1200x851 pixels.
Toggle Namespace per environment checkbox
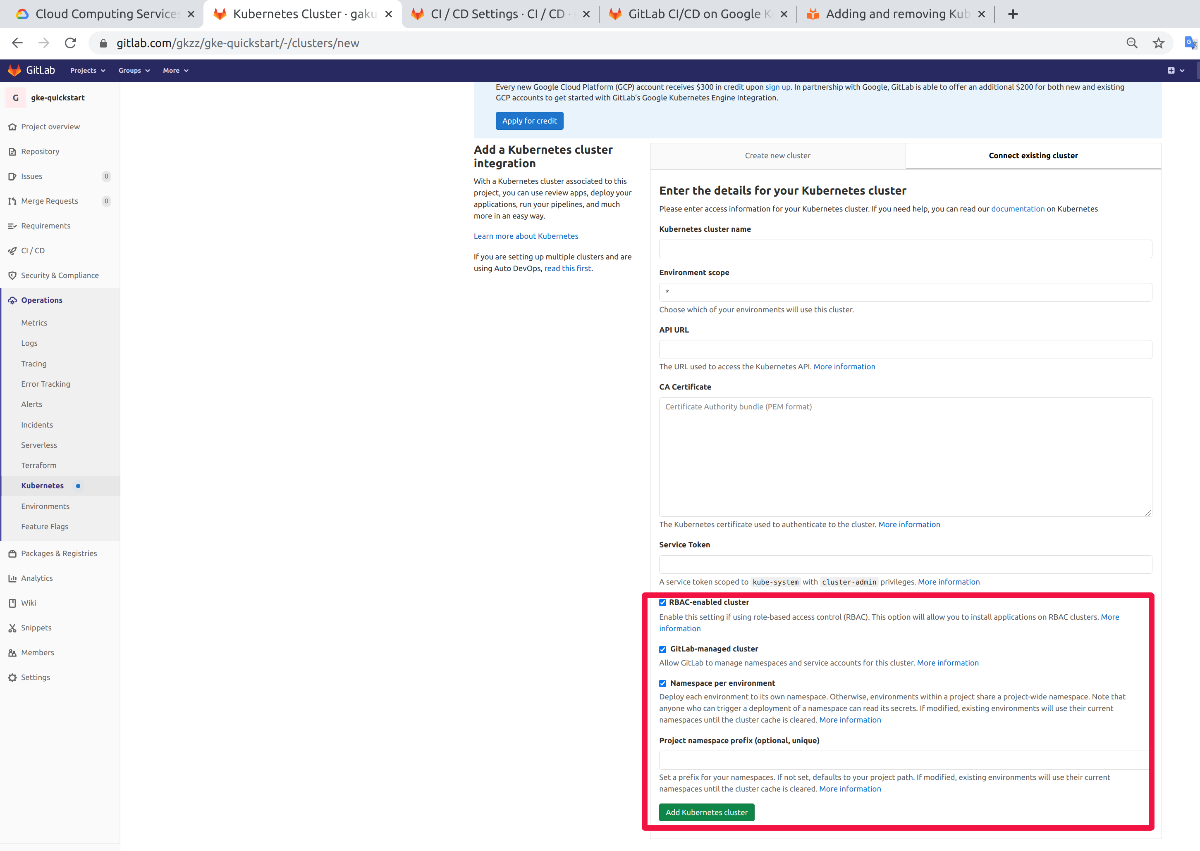(663, 684)
